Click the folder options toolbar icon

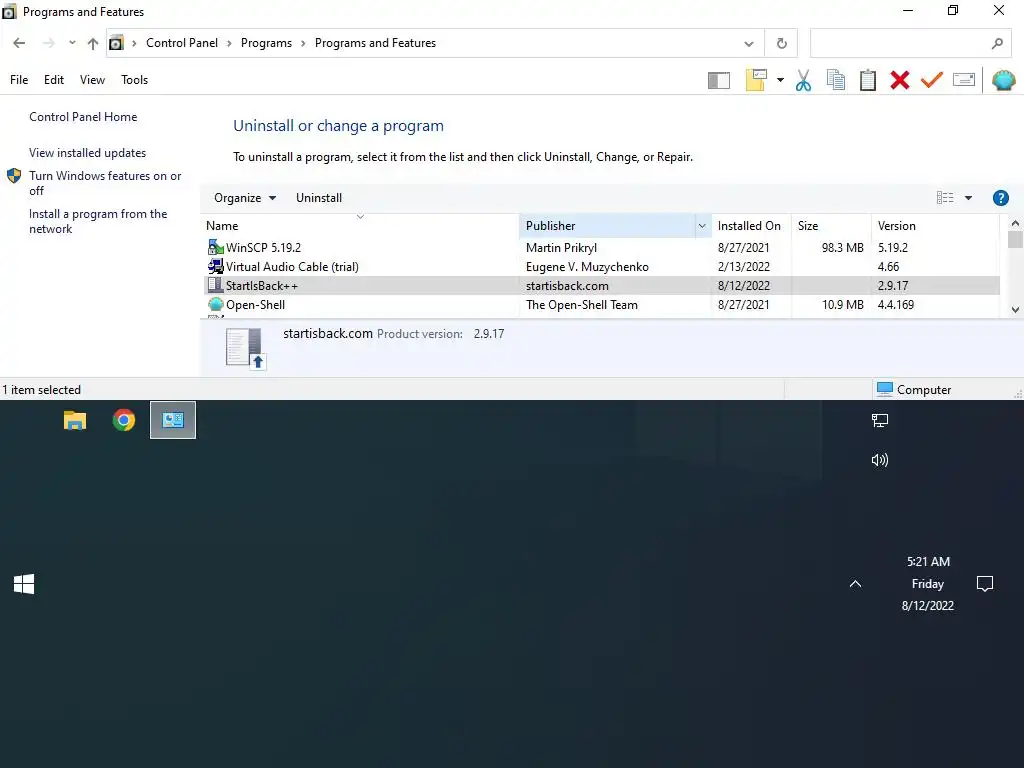(756, 80)
